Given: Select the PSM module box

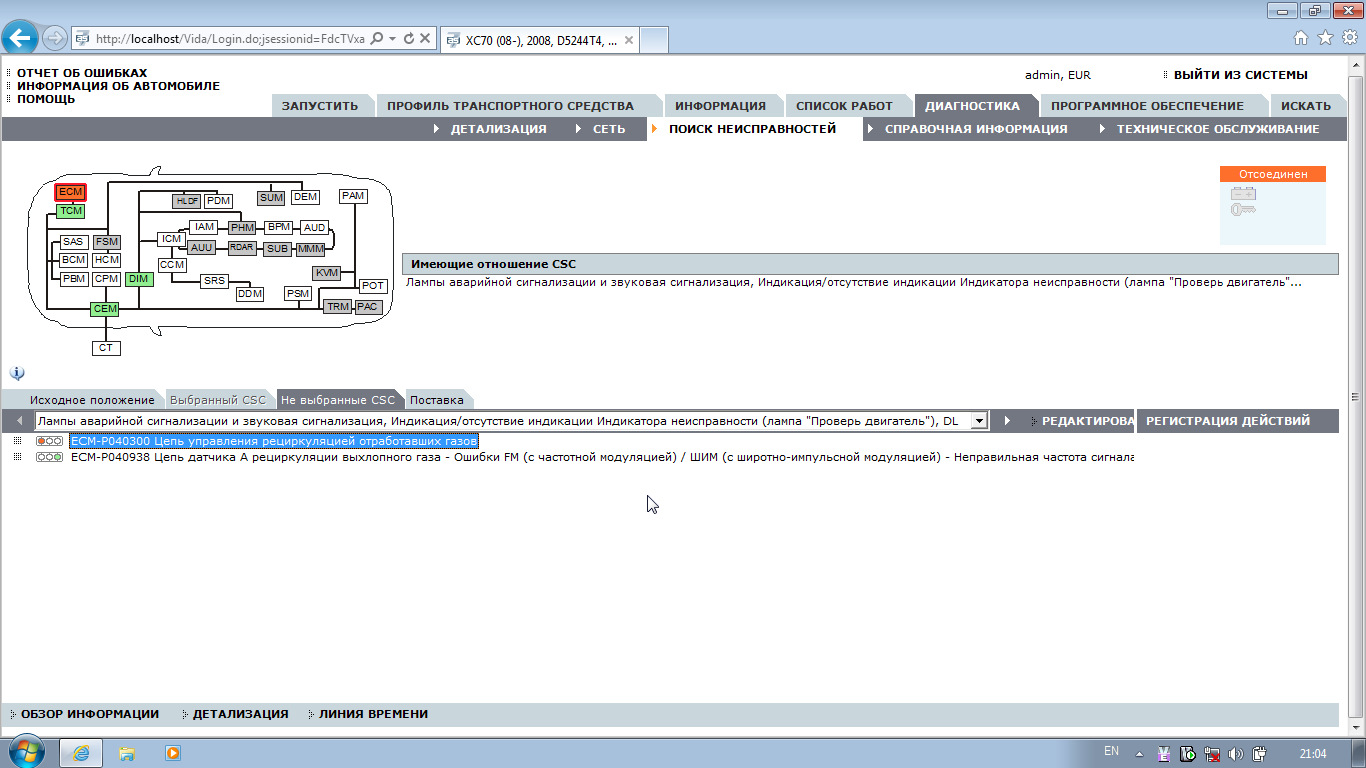Looking at the screenshot, I should (298, 294).
